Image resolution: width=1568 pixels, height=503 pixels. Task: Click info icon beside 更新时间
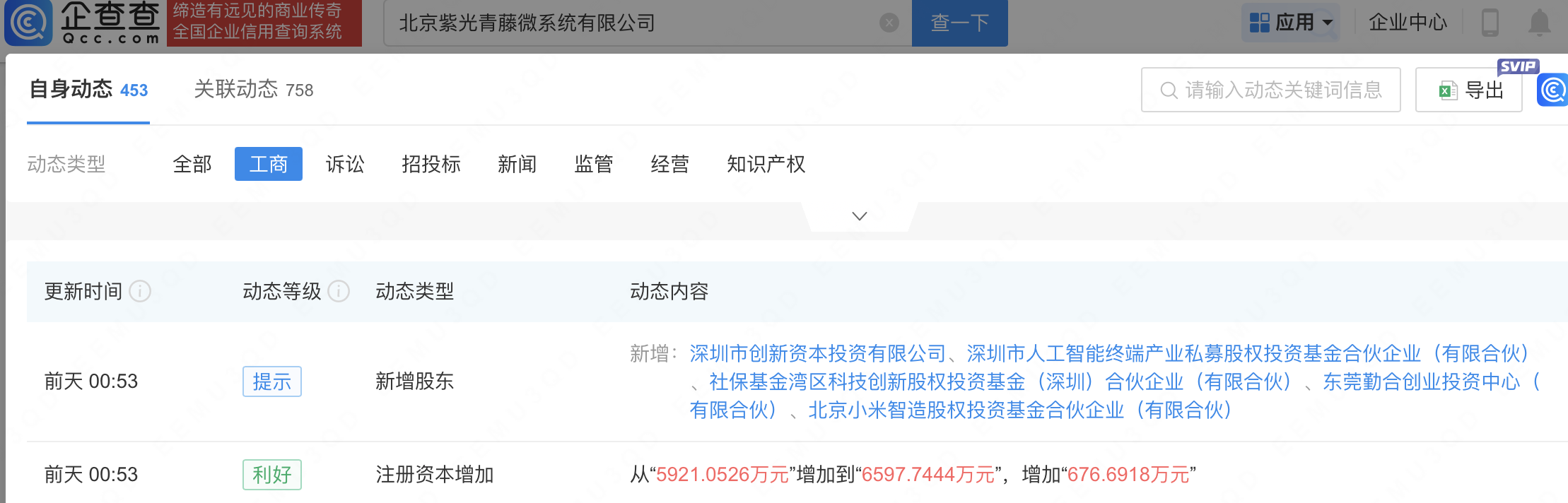(x=140, y=291)
